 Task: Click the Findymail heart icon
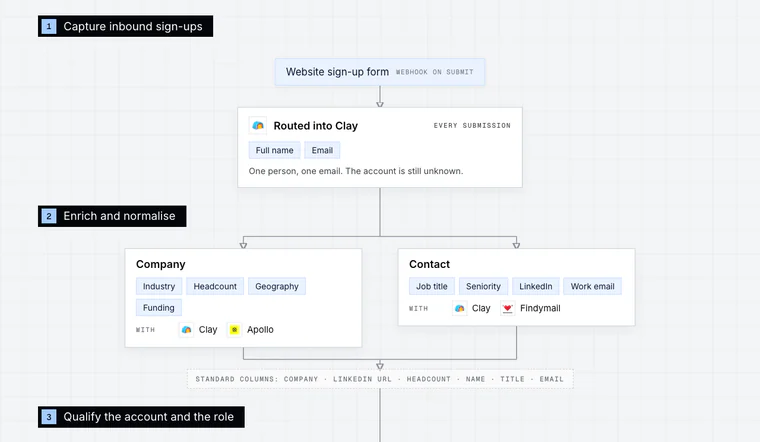tap(507, 308)
